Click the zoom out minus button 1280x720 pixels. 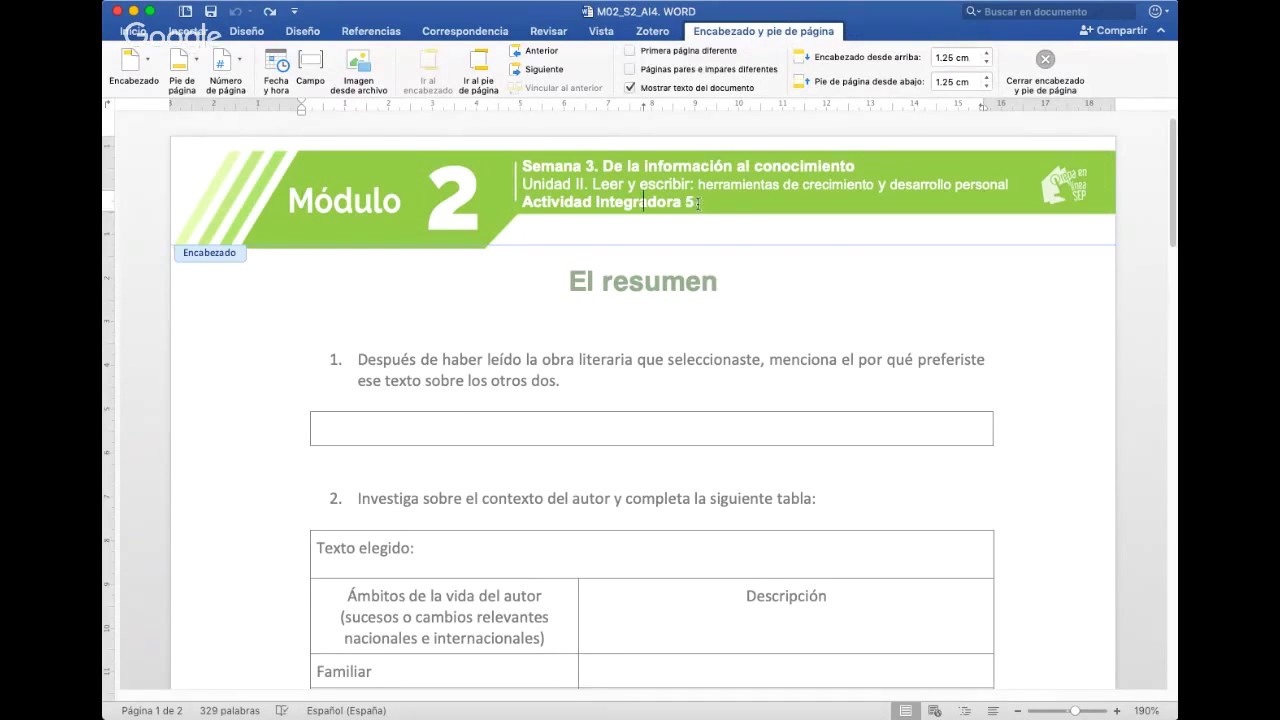click(x=1019, y=710)
